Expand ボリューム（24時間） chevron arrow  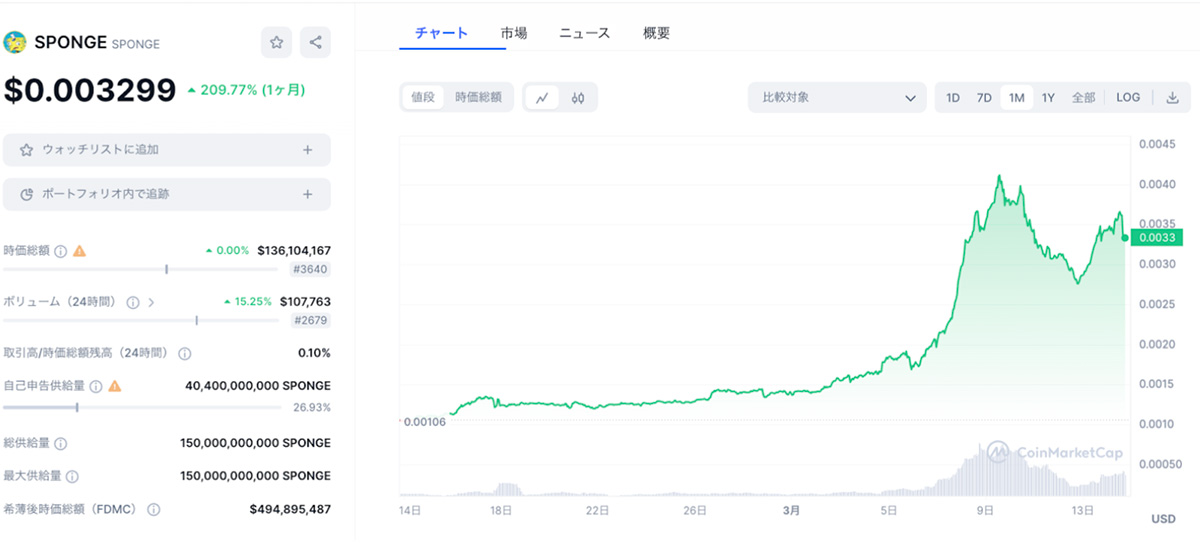(x=151, y=302)
